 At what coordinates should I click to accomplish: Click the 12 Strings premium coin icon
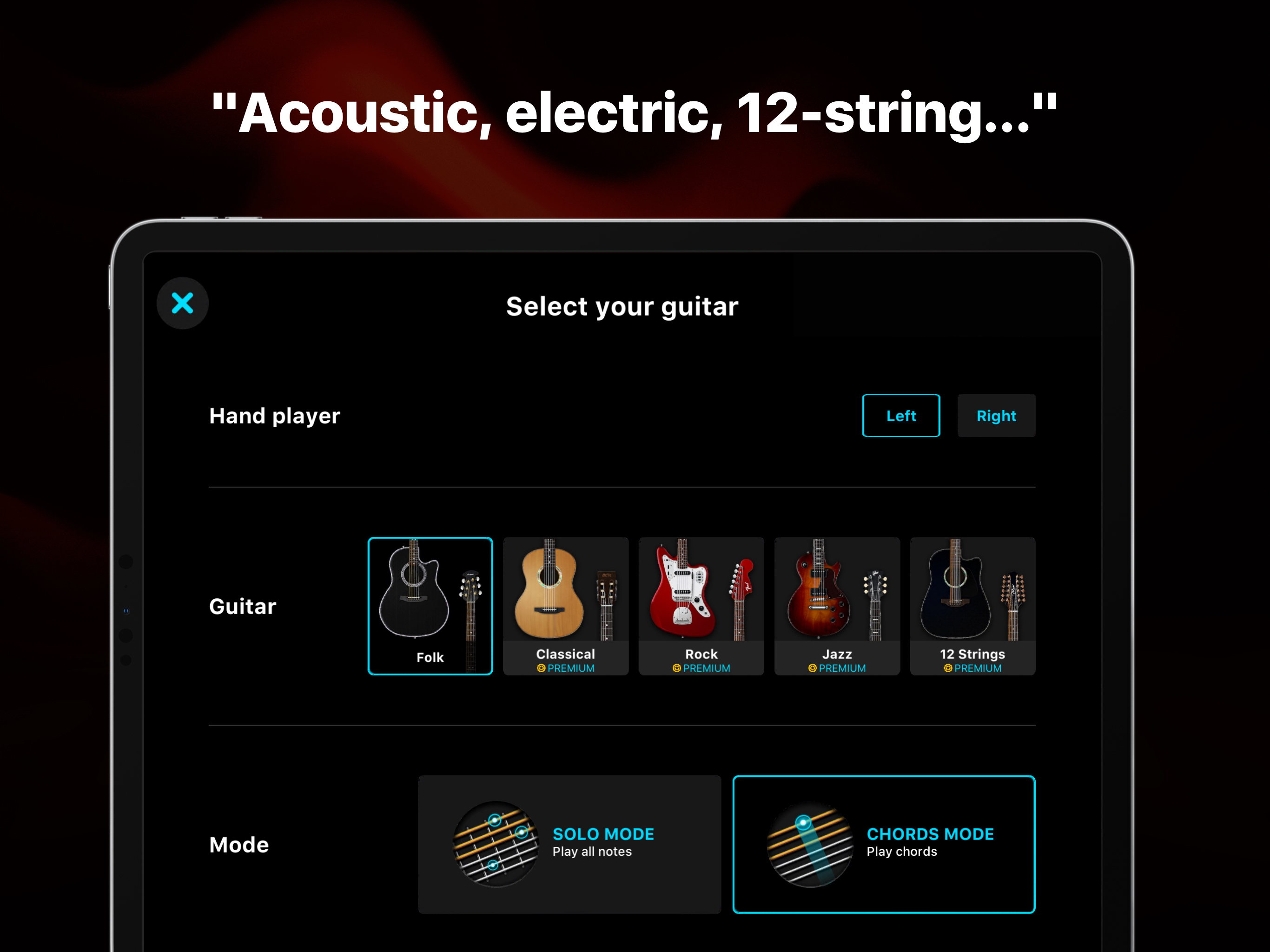pyautogui.click(x=948, y=668)
